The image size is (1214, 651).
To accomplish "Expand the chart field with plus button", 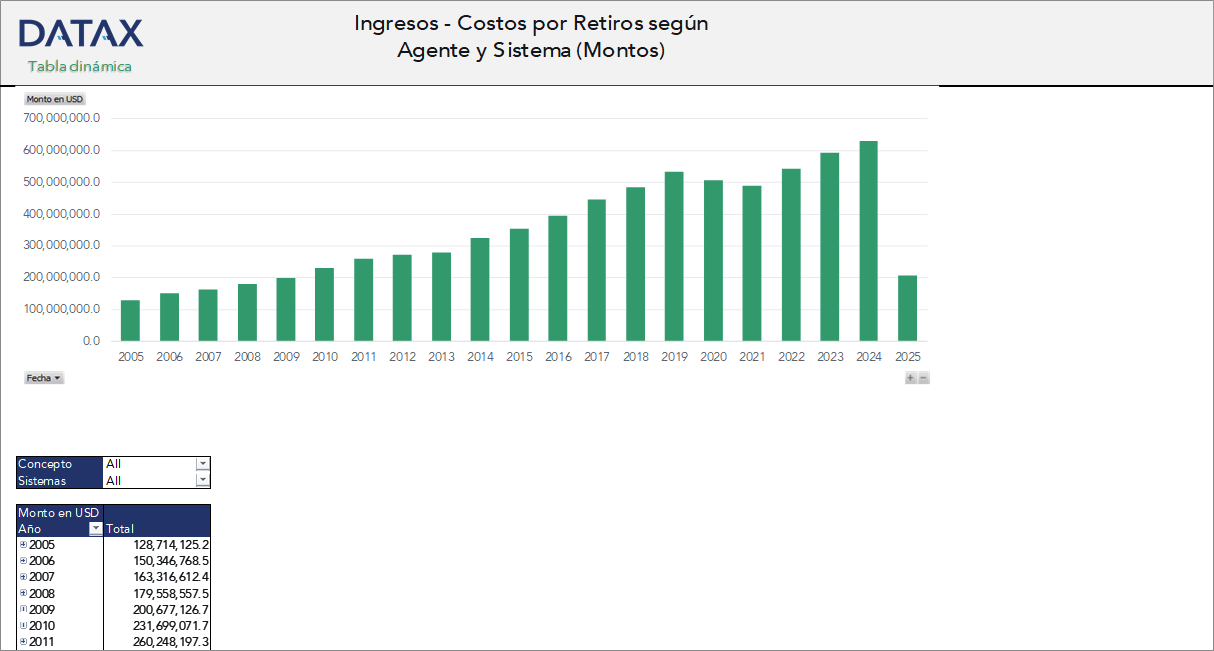I will (x=910, y=378).
